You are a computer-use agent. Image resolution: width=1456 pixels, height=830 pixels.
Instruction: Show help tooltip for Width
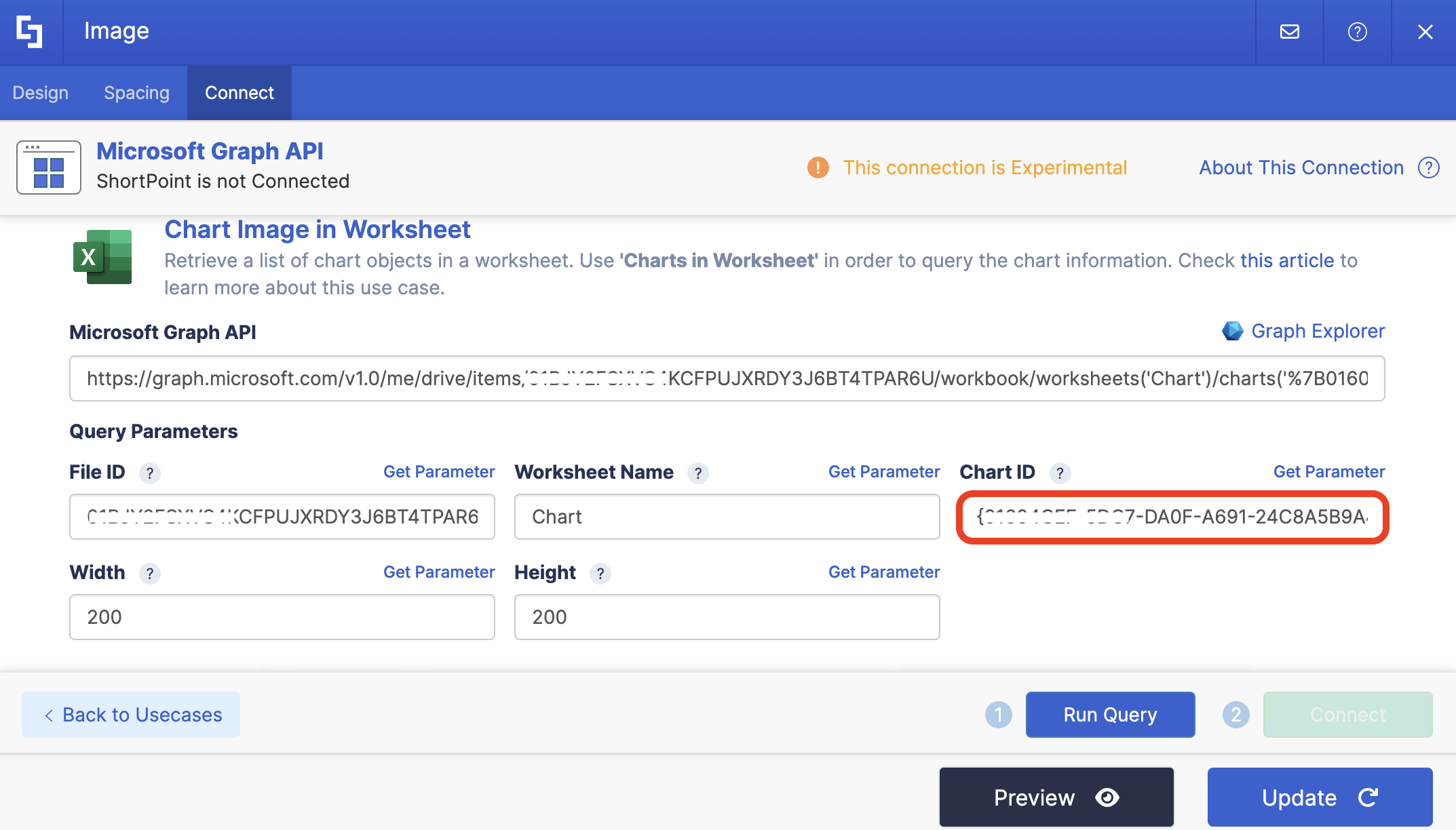[x=150, y=573]
